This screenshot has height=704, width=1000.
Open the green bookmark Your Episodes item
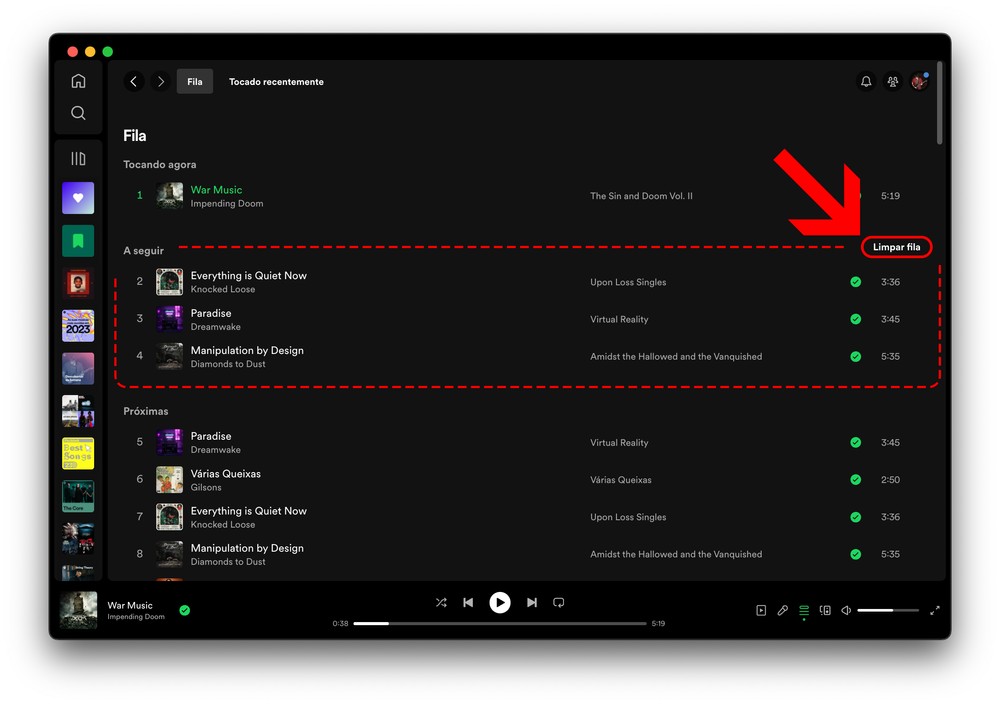[x=78, y=240]
